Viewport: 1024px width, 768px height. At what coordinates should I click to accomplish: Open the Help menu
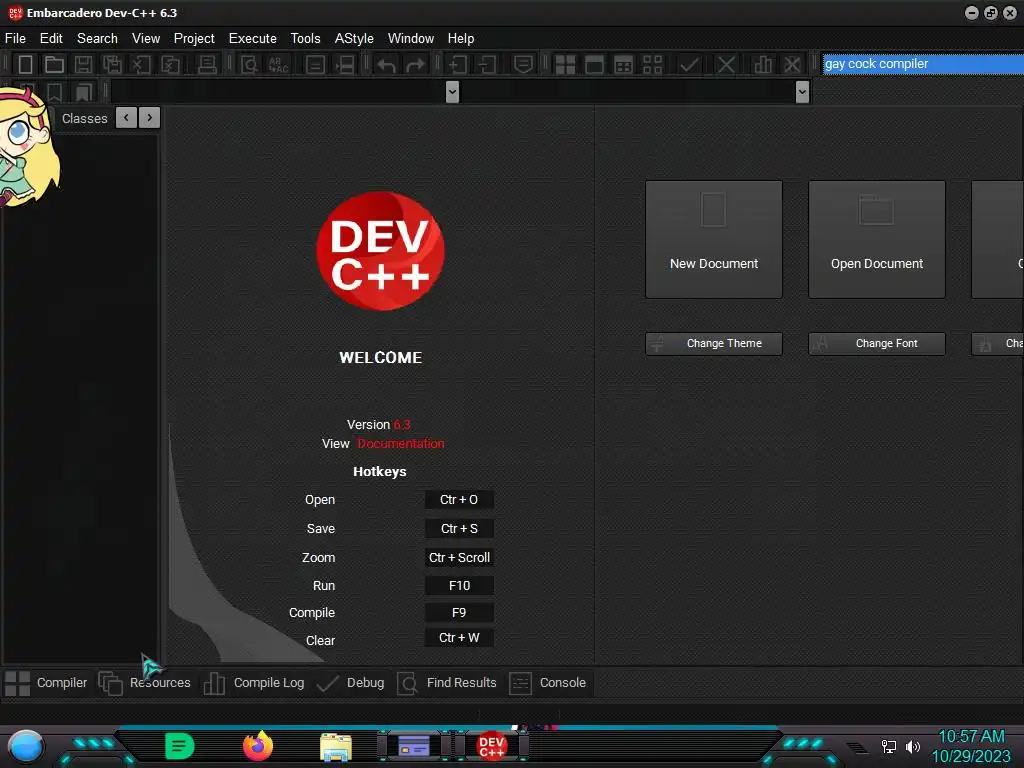(461, 39)
